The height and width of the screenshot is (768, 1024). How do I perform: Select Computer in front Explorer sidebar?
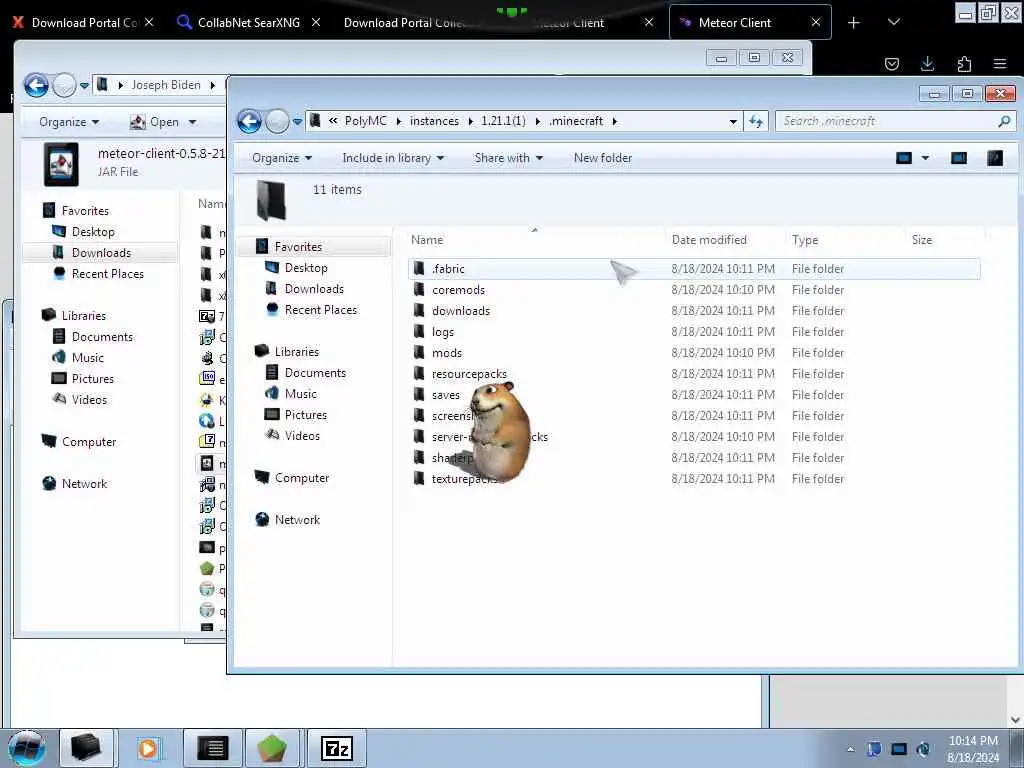[302, 477]
